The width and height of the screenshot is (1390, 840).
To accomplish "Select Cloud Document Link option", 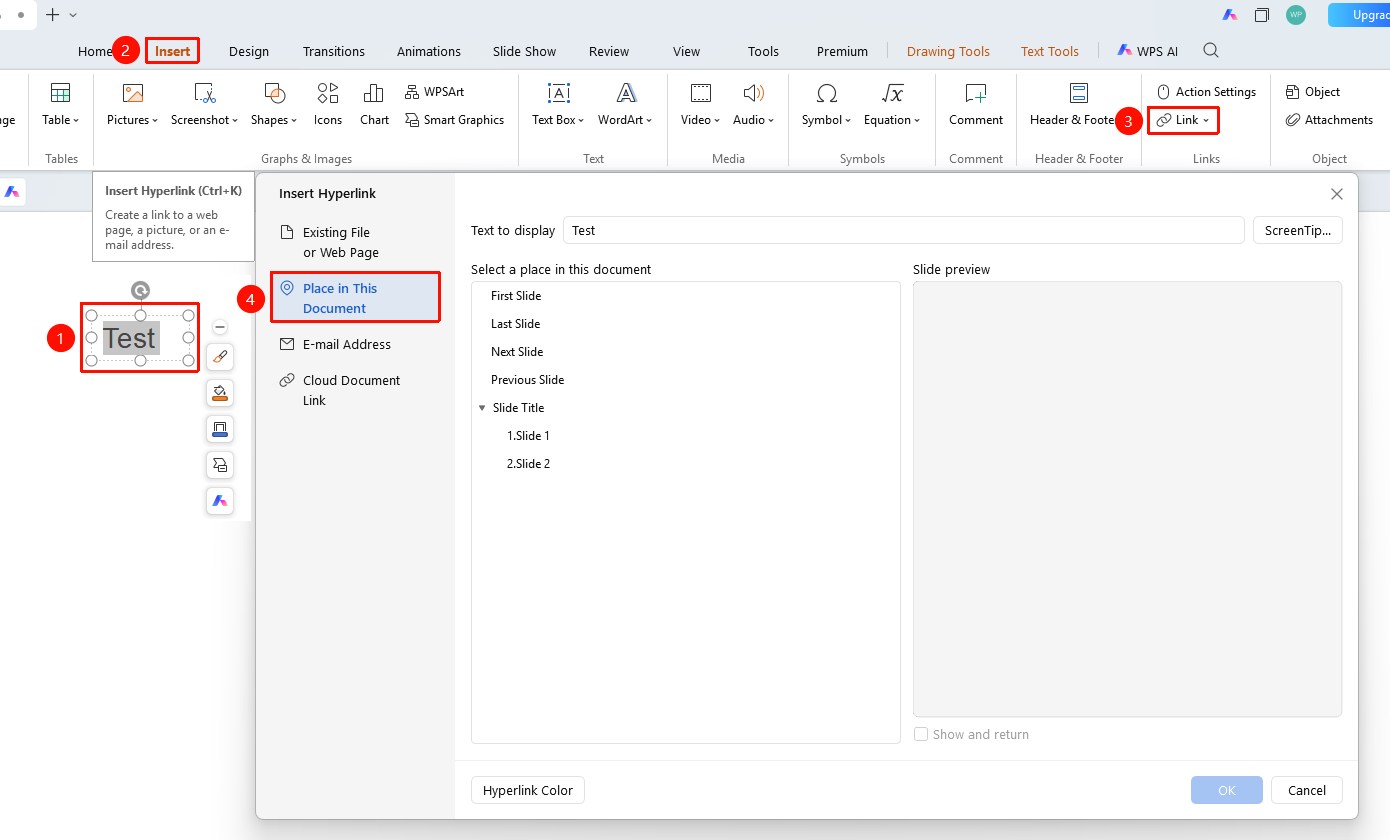I will pos(355,390).
